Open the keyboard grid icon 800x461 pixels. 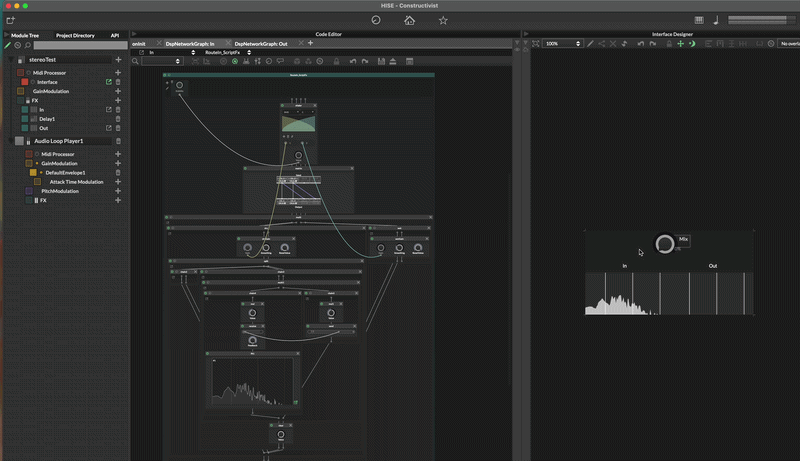pos(699,20)
